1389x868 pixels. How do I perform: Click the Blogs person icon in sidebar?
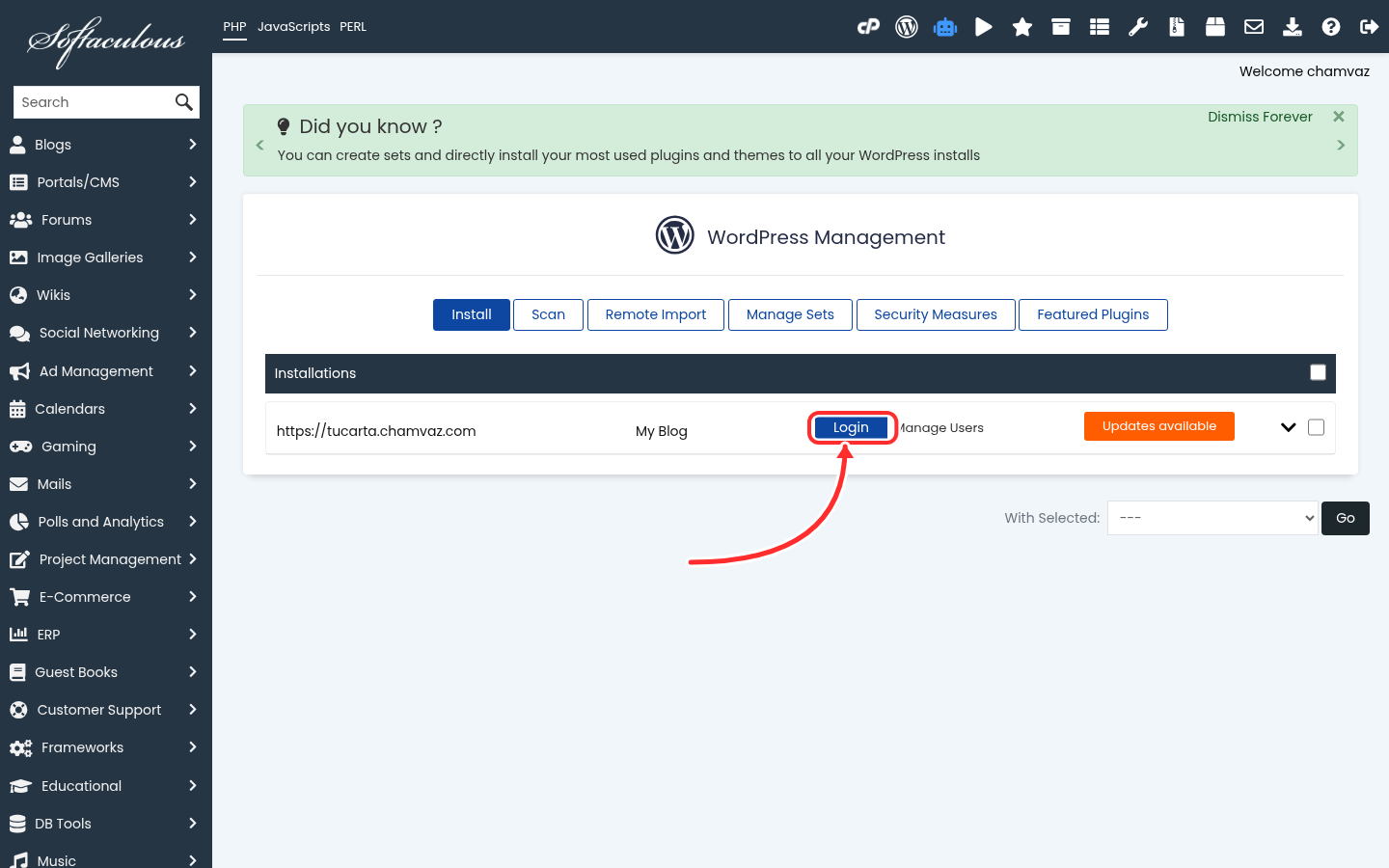pos(17,145)
